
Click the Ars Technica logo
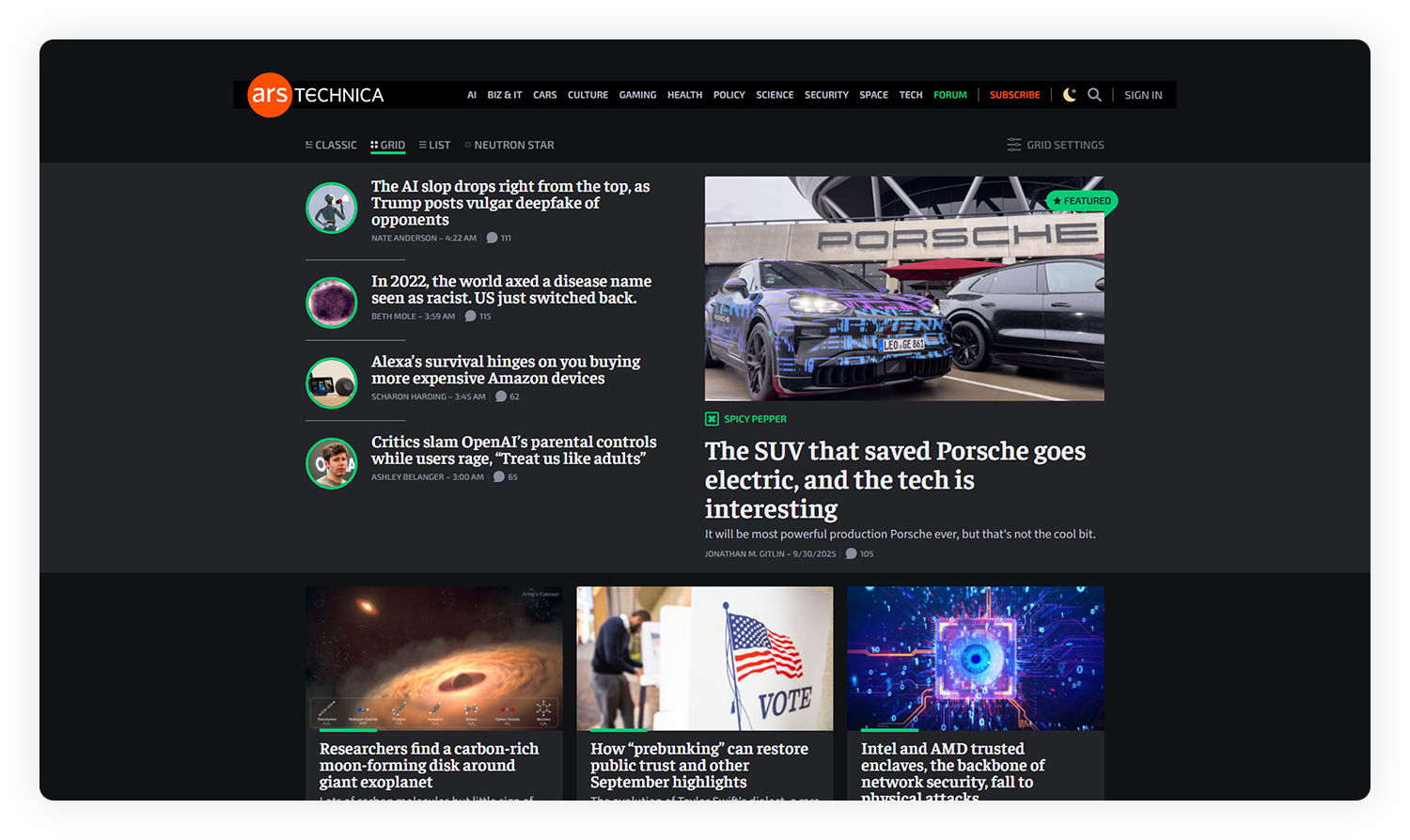(x=316, y=95)
